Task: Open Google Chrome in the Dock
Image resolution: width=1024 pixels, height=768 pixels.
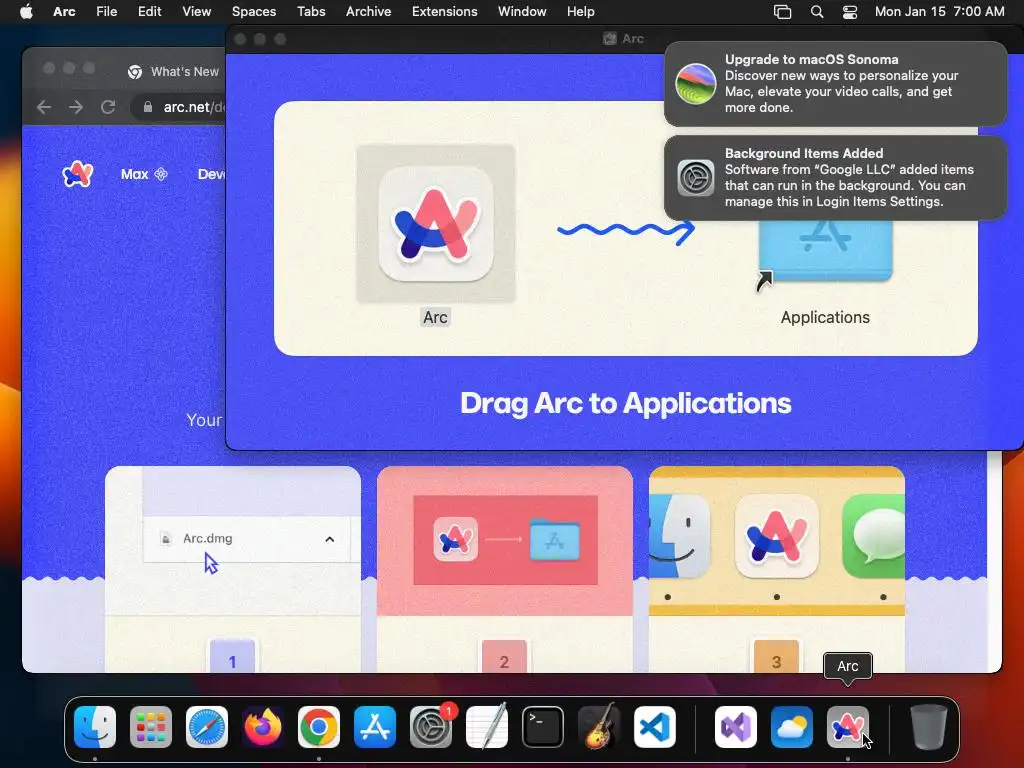Action: point(319,727)
